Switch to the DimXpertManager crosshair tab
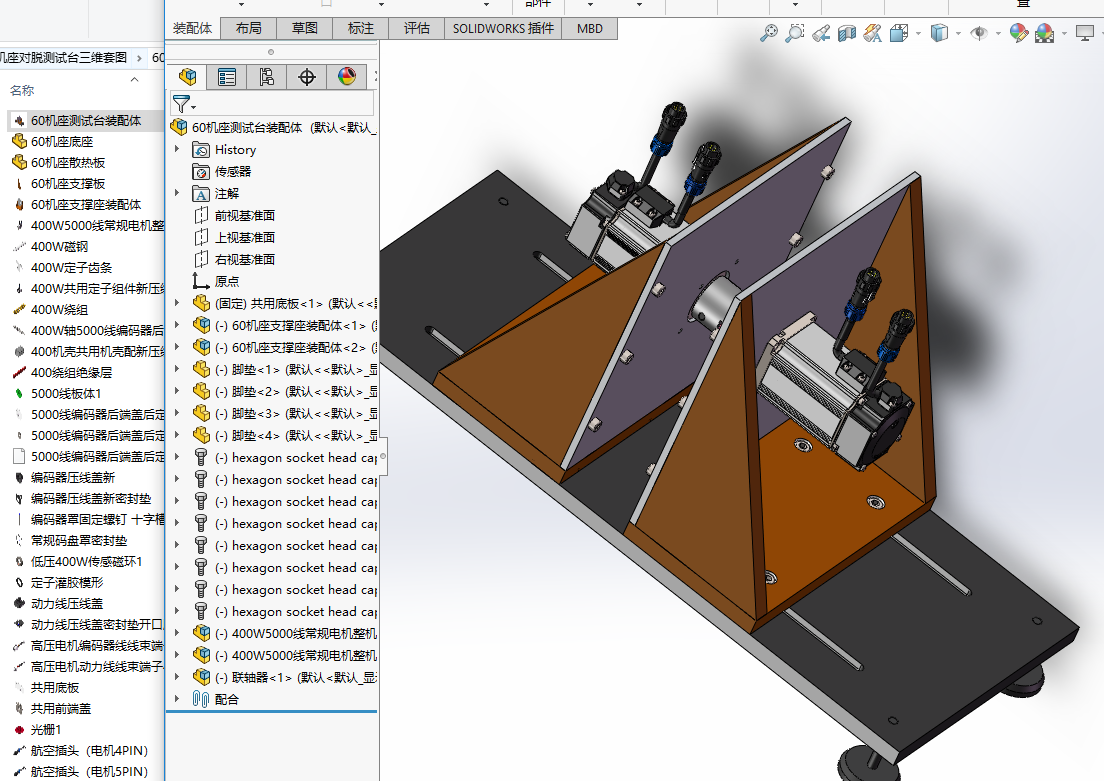This screenshot has height=781, width=1104. pyautogui.click(x=307, y=77)
